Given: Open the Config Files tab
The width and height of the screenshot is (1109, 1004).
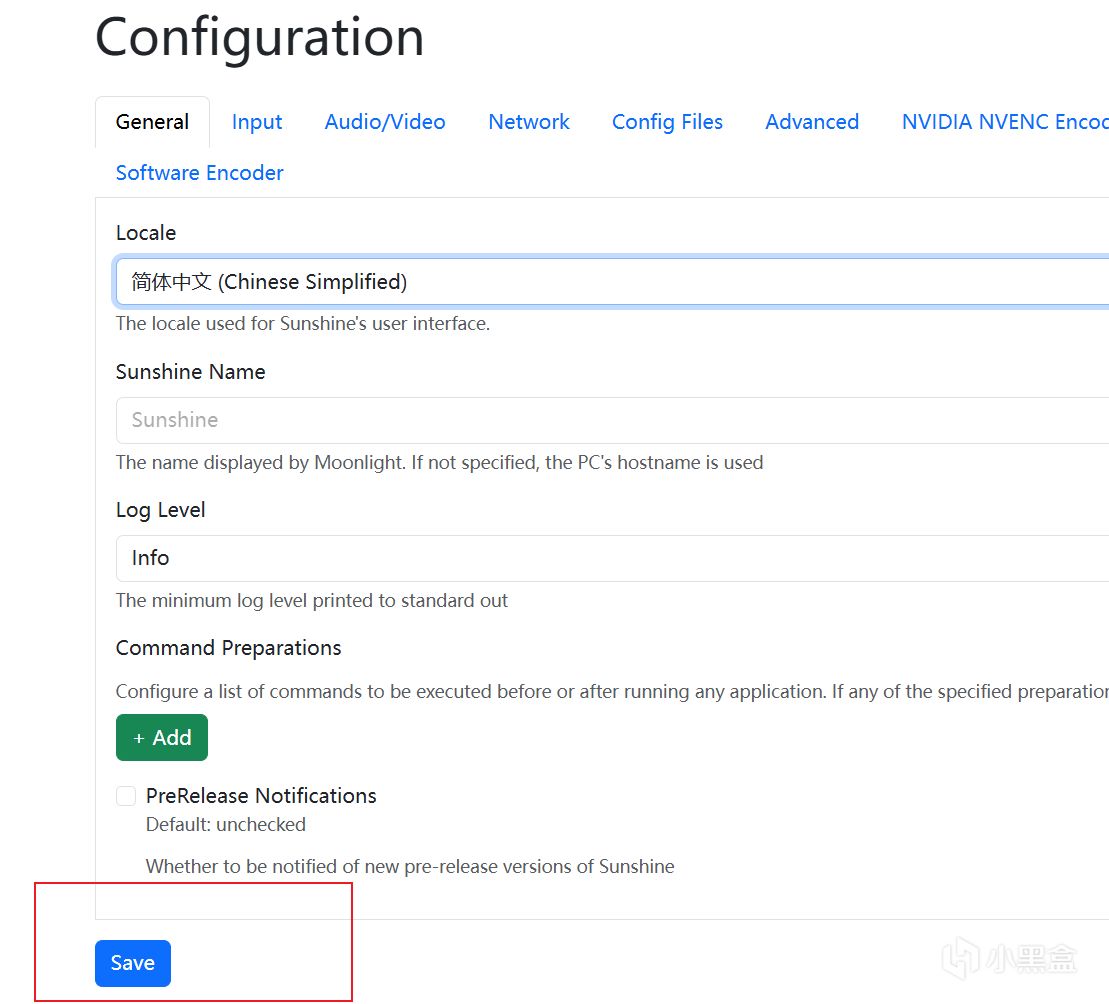Looking at the screenshot, I should click(x=667, y=122).
